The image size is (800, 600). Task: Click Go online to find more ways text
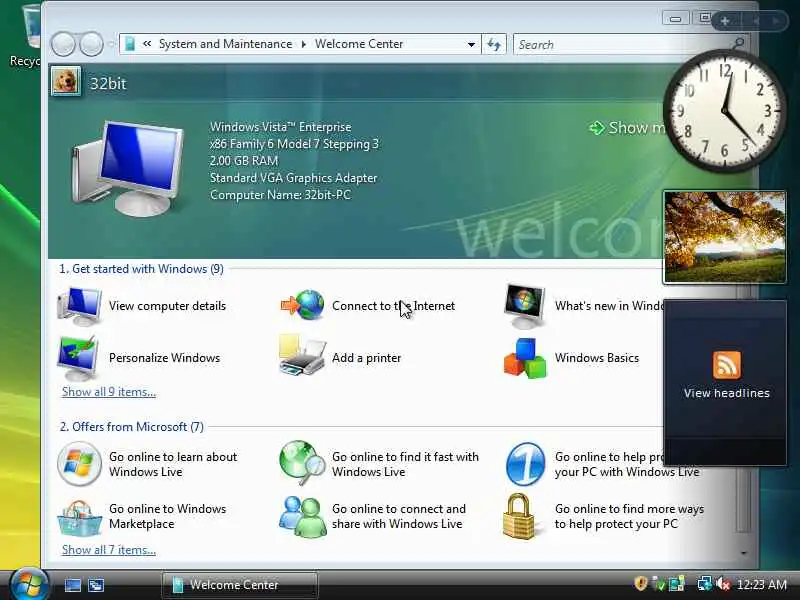pos(629,516)
